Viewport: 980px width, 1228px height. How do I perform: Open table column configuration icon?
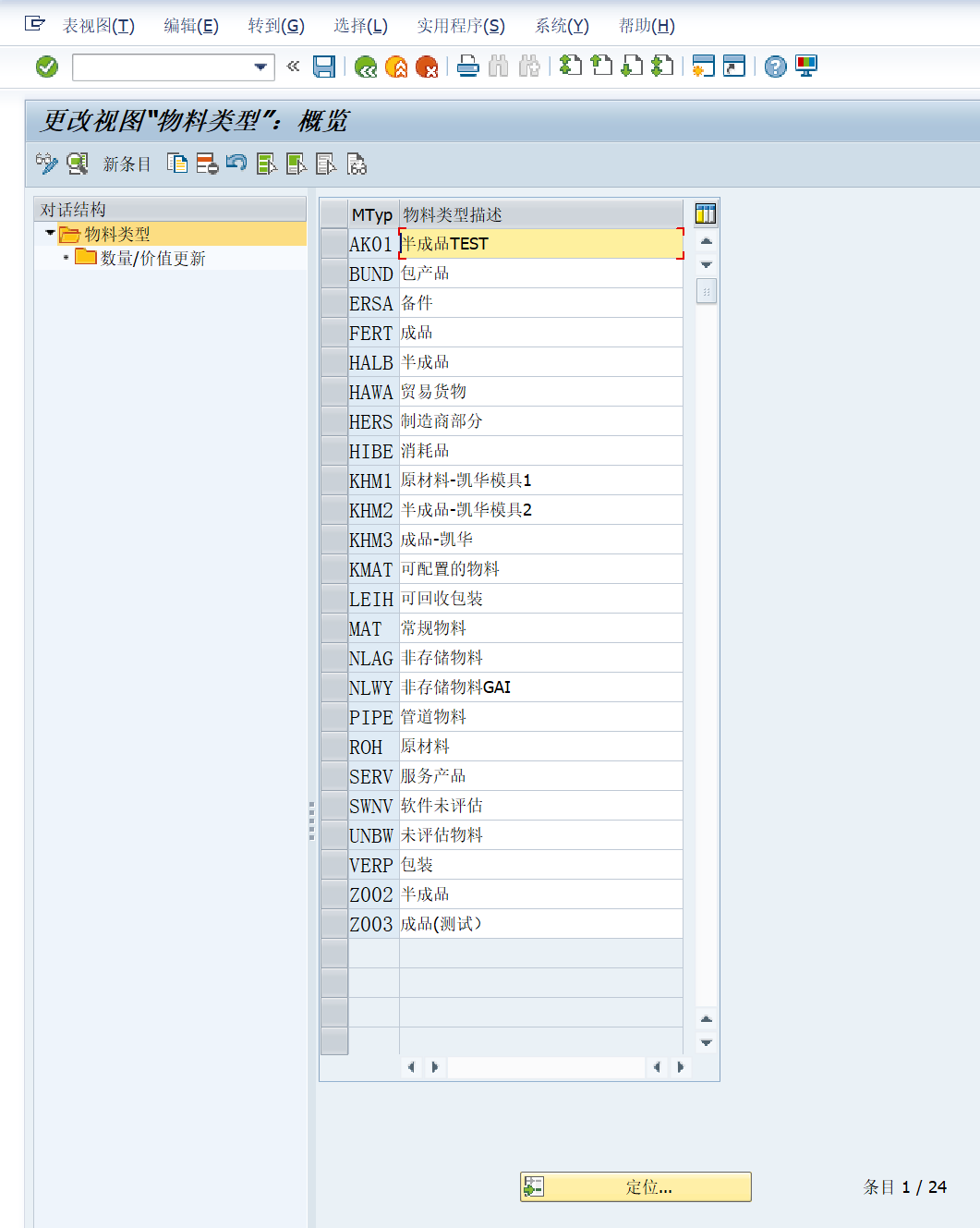pyautogui.click(x=706, y=214)
